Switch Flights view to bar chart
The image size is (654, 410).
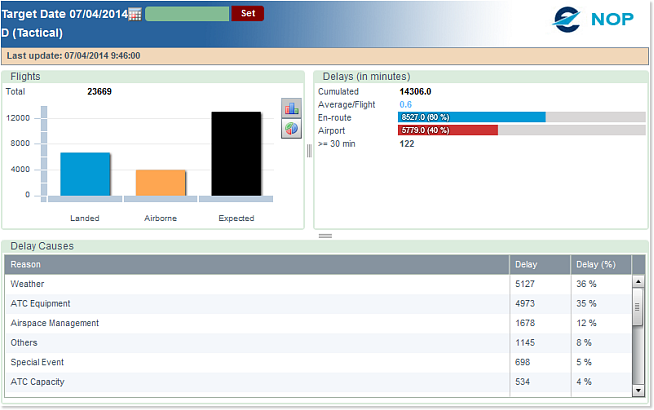click(291, 108)
